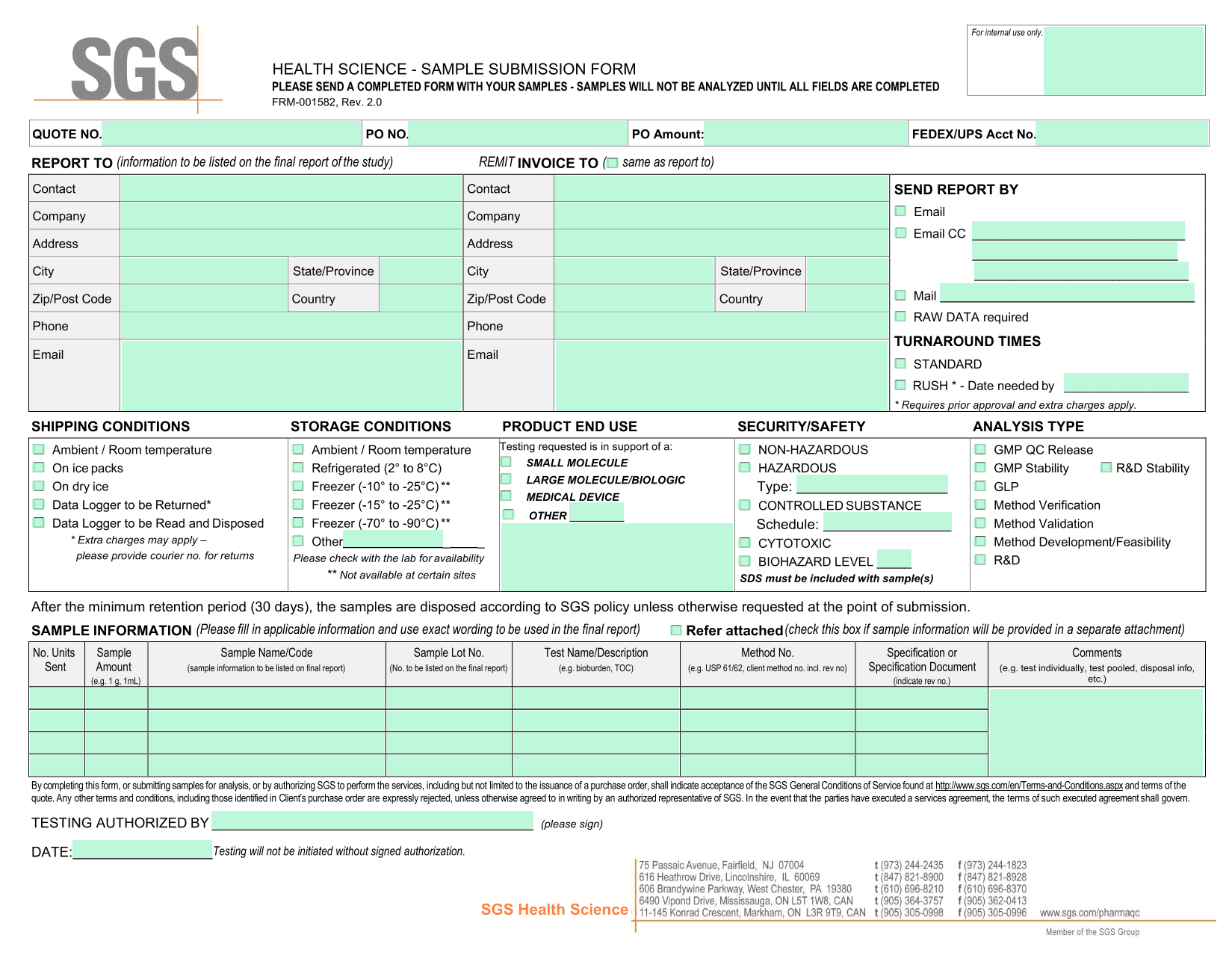Check Method Development/Feasibility checkbox
Image resolution: width=1232 pixels, height=953 pixels.
point(980,541)
